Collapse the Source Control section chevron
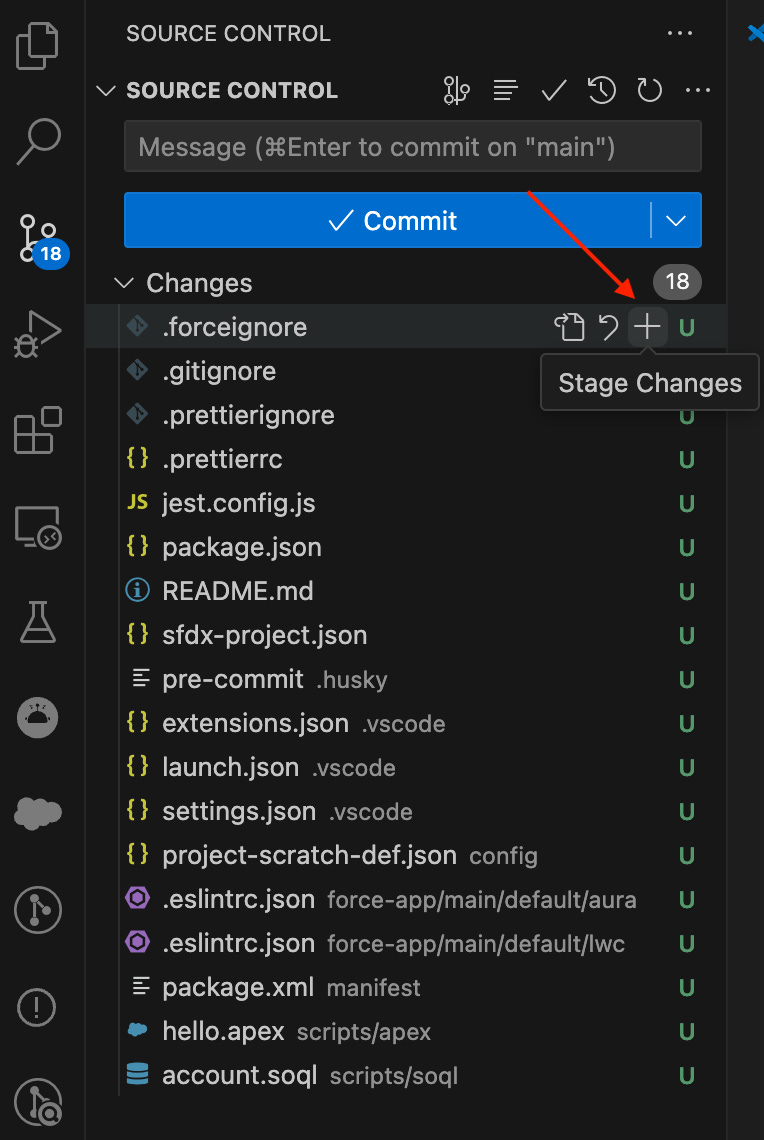The height and width of the screenshot is (1140, 764). tap(105, 91)
